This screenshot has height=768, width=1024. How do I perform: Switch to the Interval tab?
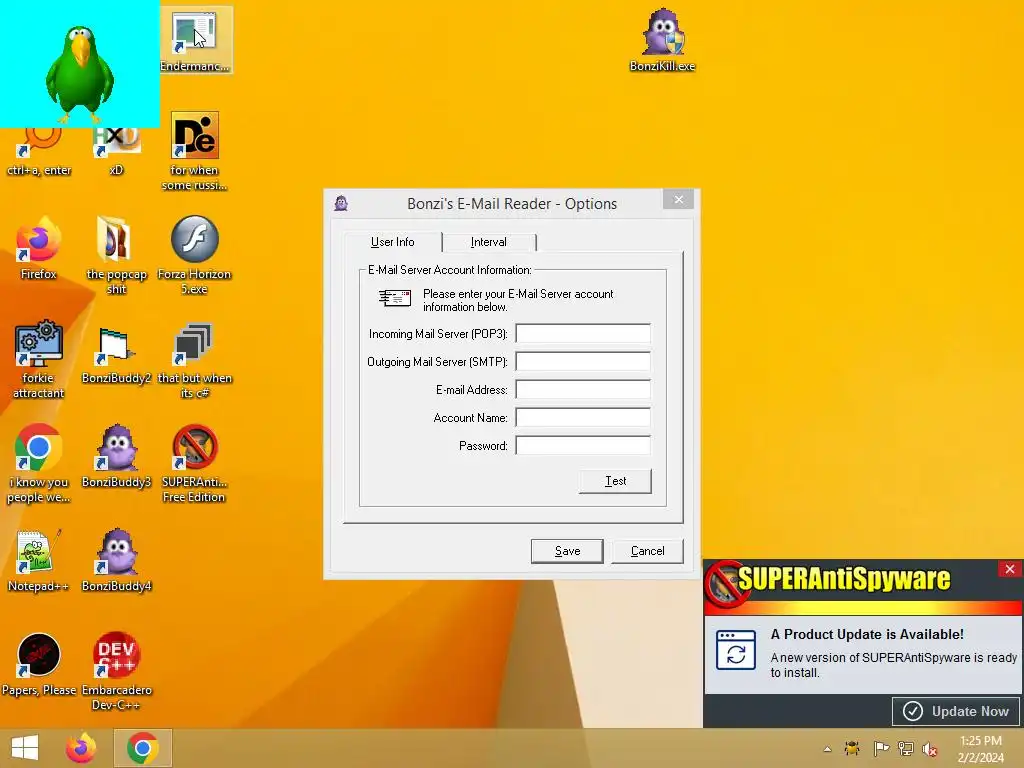pyautogui.click(x=488, y=242)
